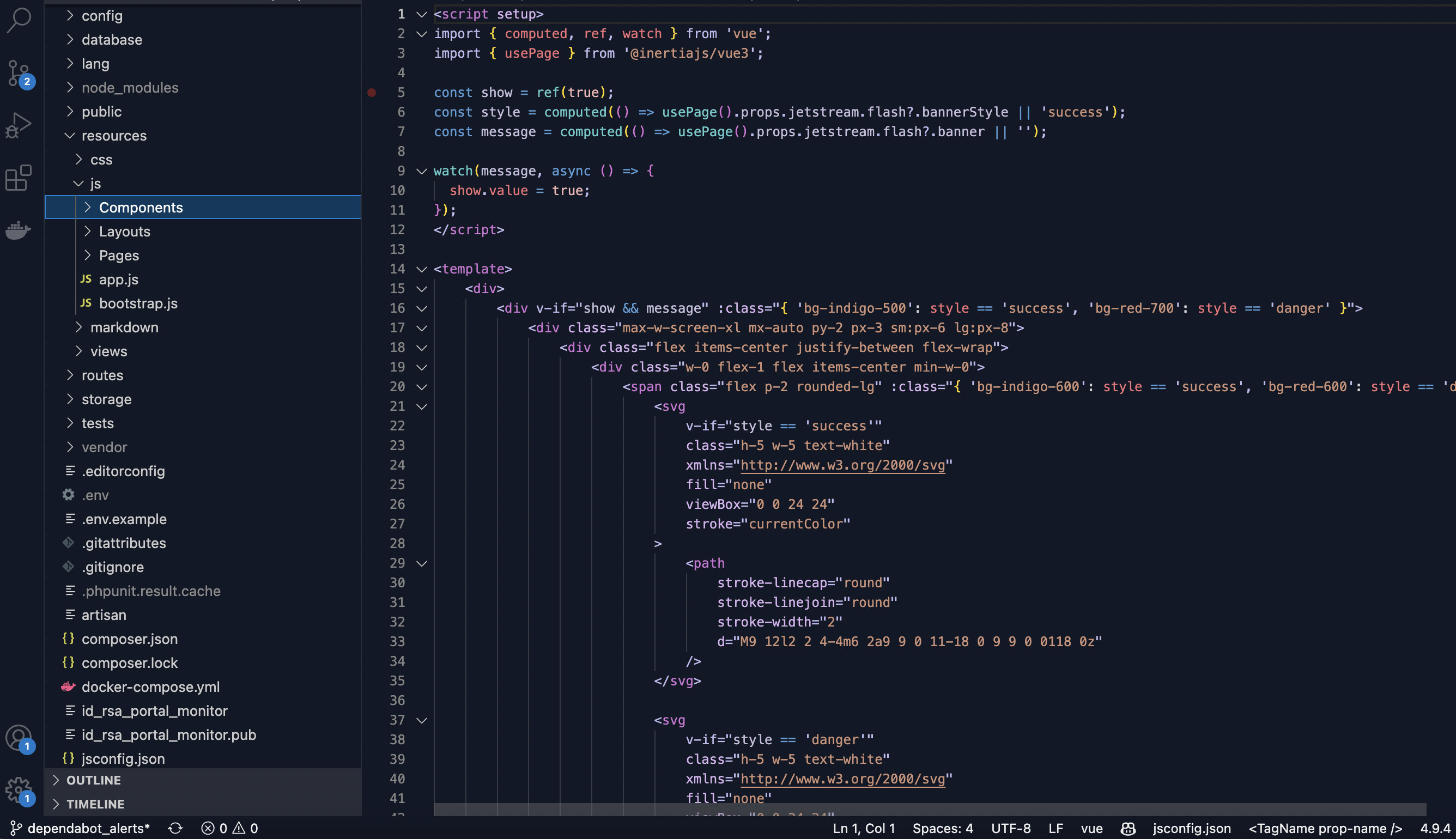Collapse the resources folder
1456x839 pixels.
coord(113,136)
